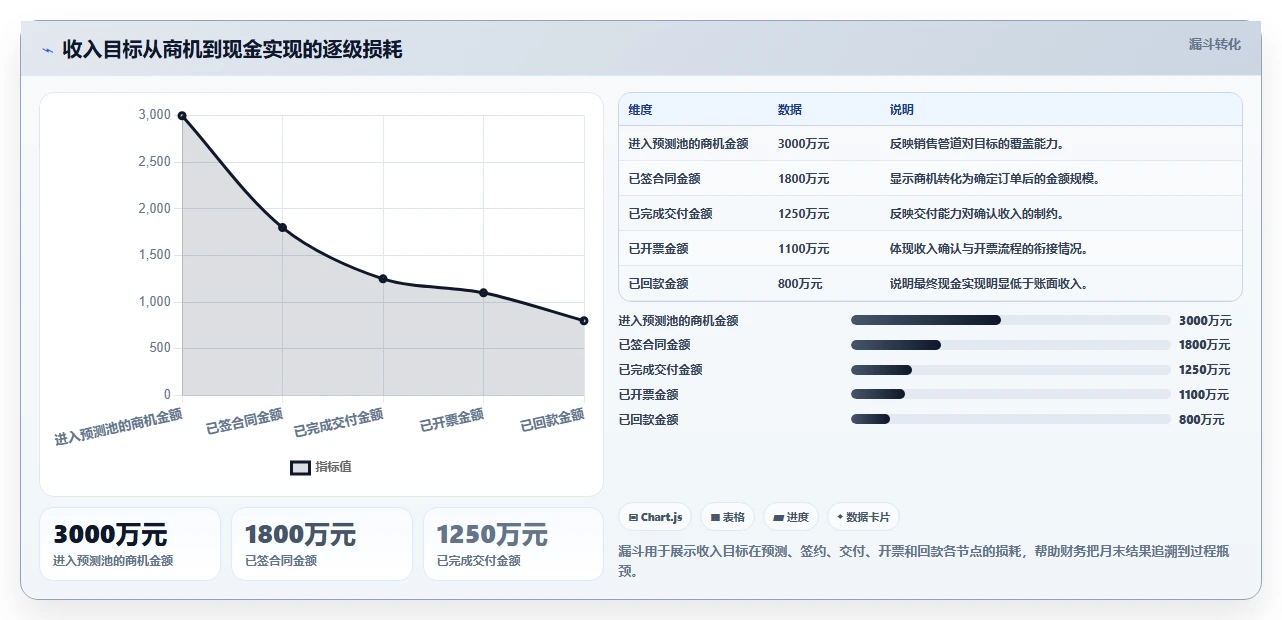Click the chart point above 已开票金额

point(483,293)
